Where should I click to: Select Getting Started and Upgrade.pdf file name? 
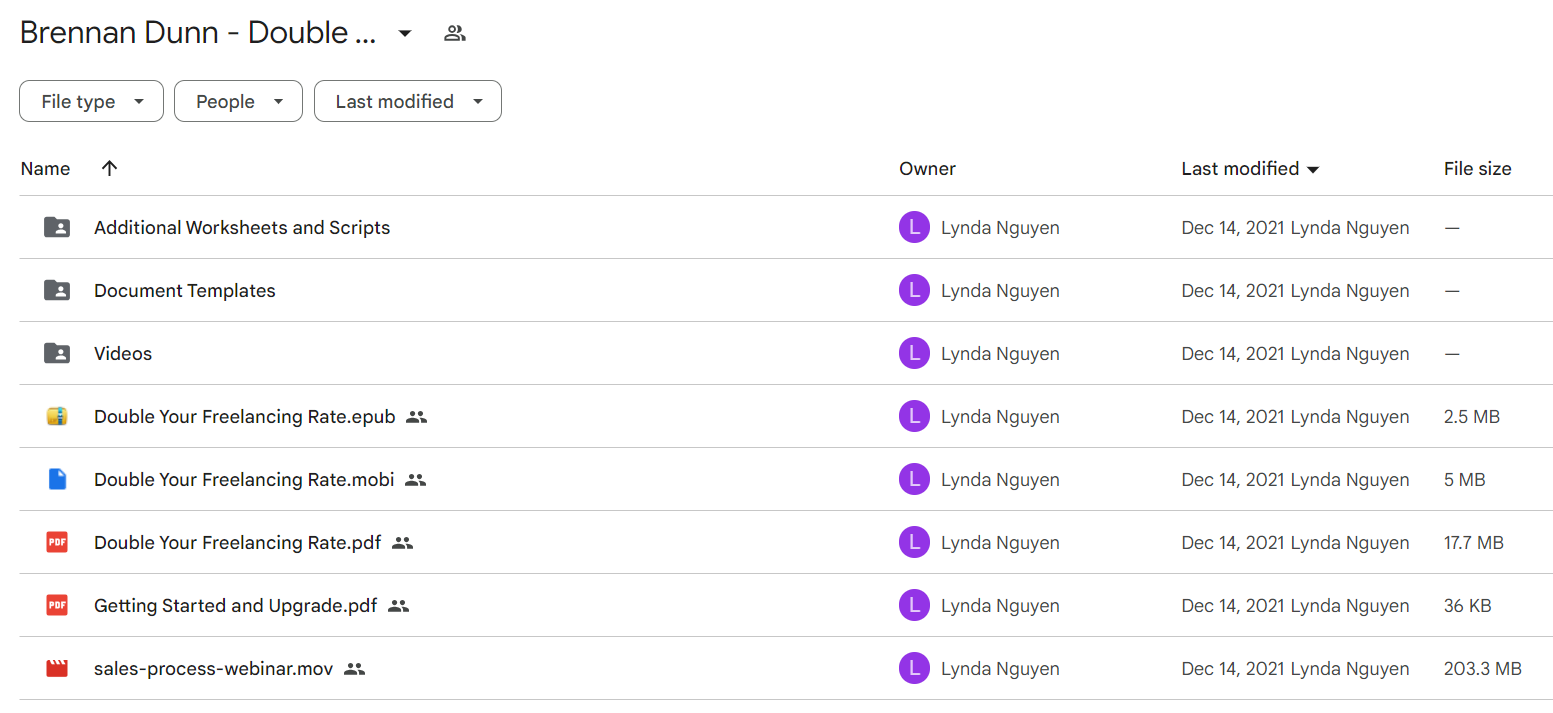click(x=236, y=605)
